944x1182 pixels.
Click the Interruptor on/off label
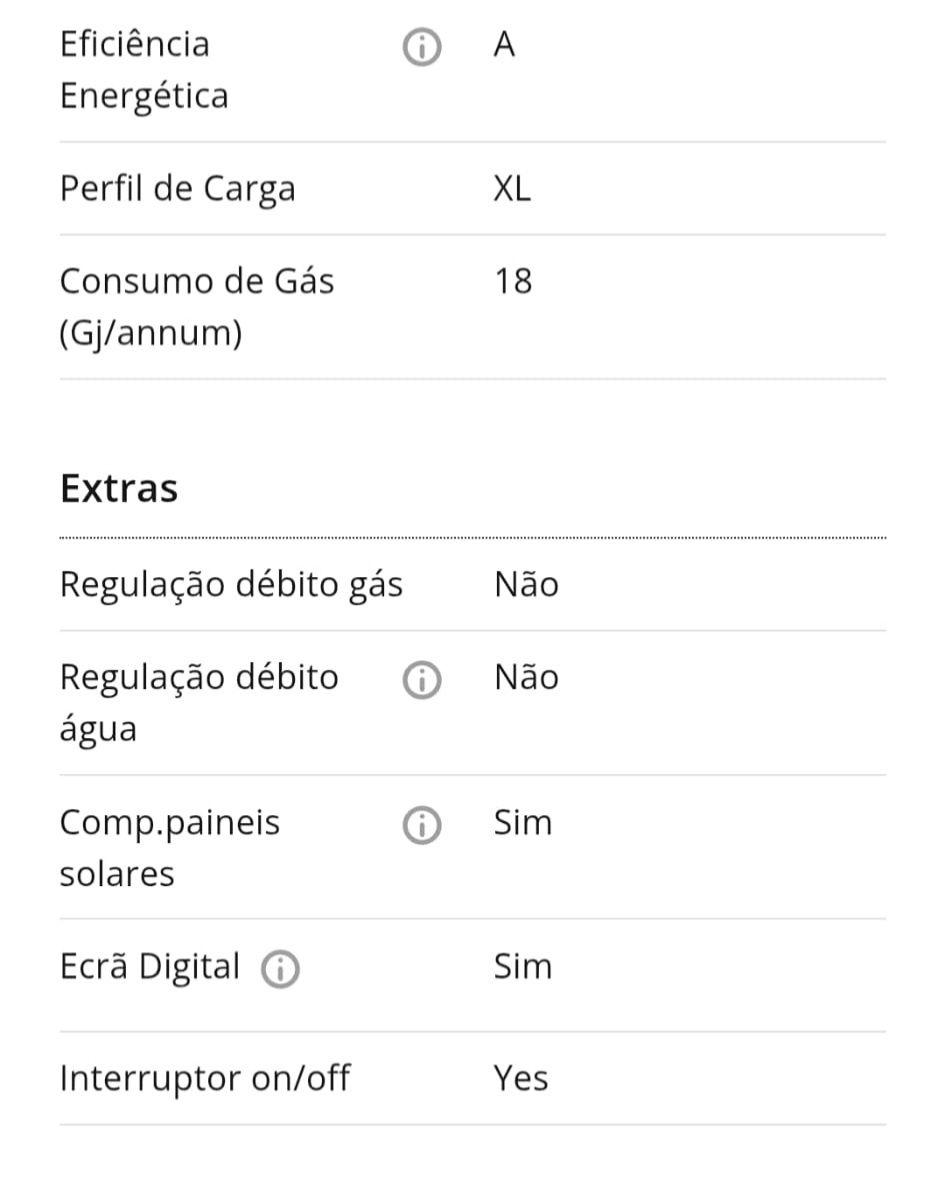tap(205, 1078)
